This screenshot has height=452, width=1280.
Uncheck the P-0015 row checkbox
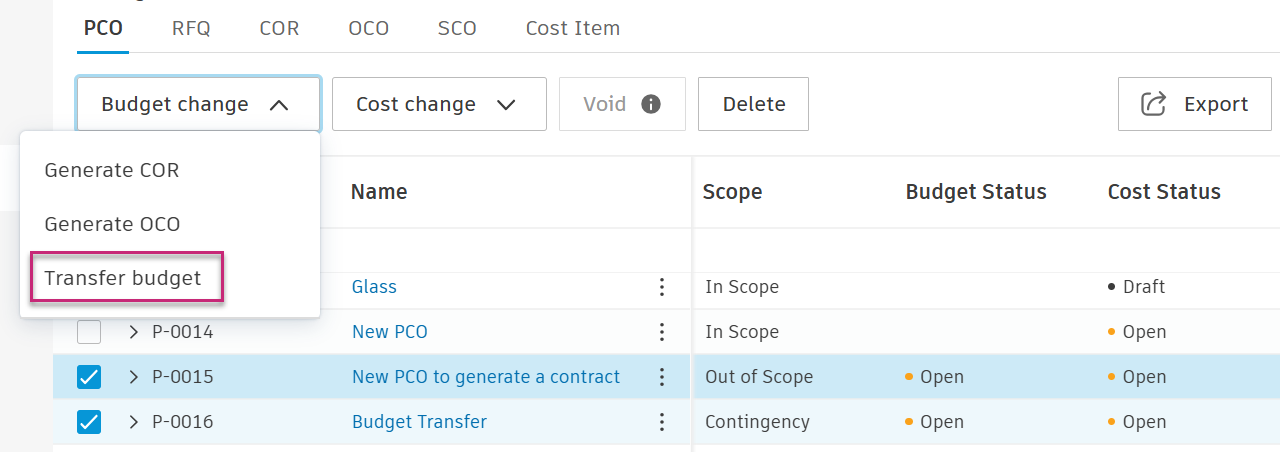(89, 377)
